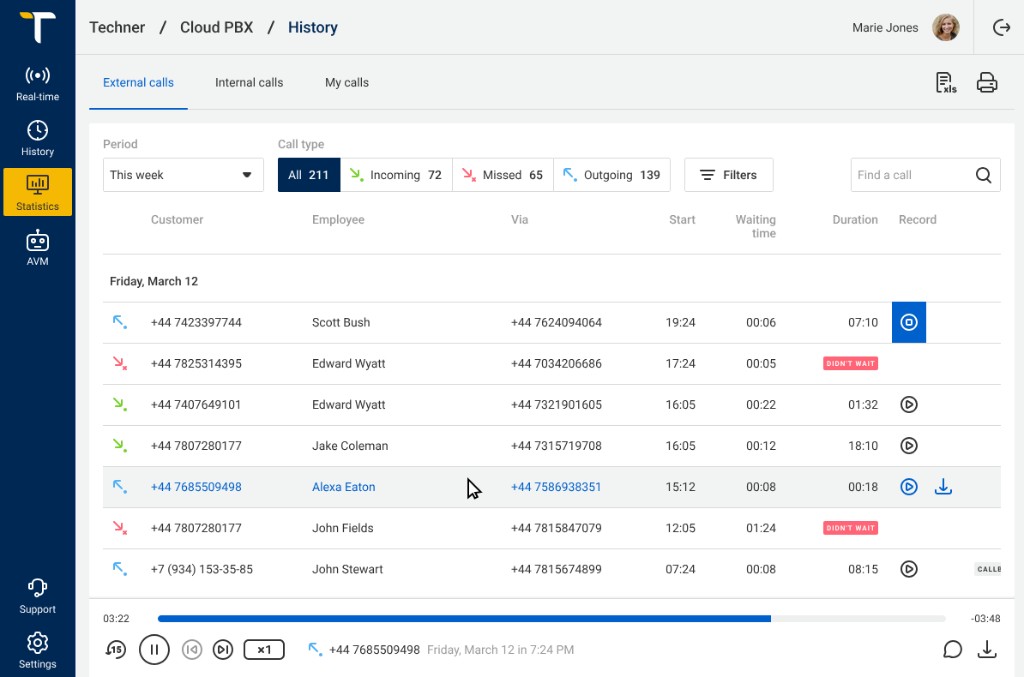Open the AVM robot section

37,248
